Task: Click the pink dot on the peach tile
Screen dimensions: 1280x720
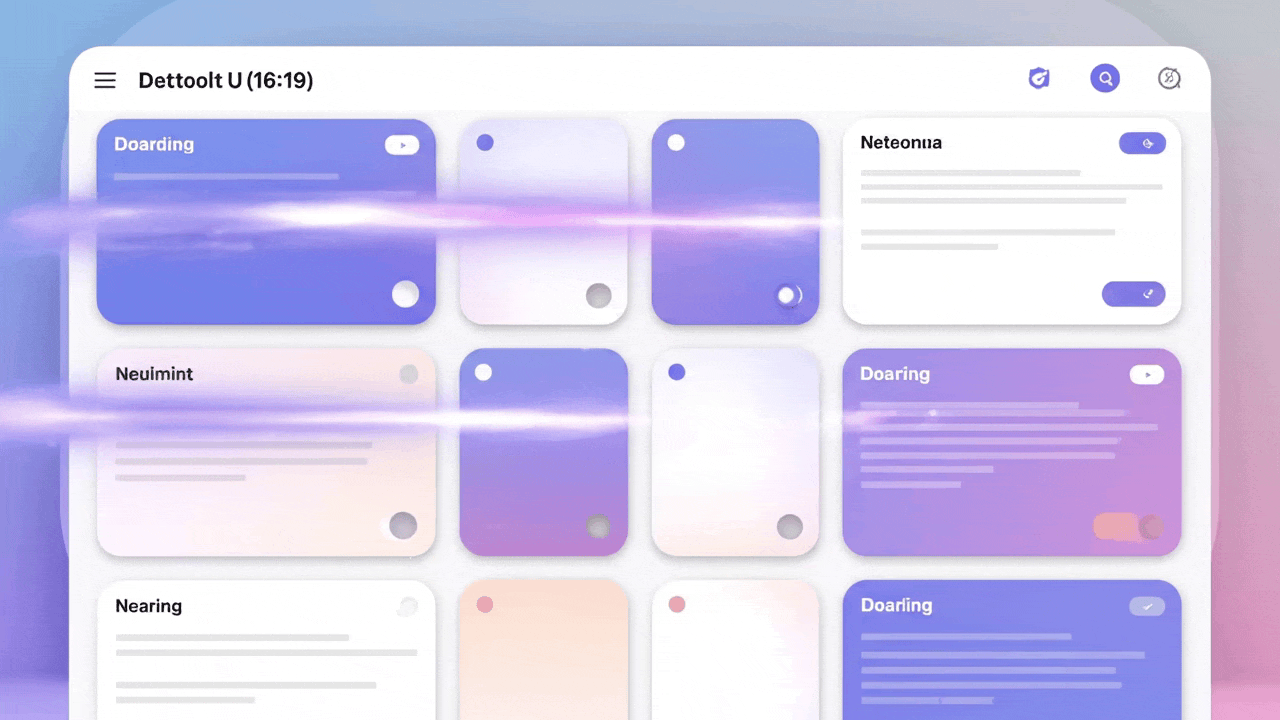Action: point(485,604)
